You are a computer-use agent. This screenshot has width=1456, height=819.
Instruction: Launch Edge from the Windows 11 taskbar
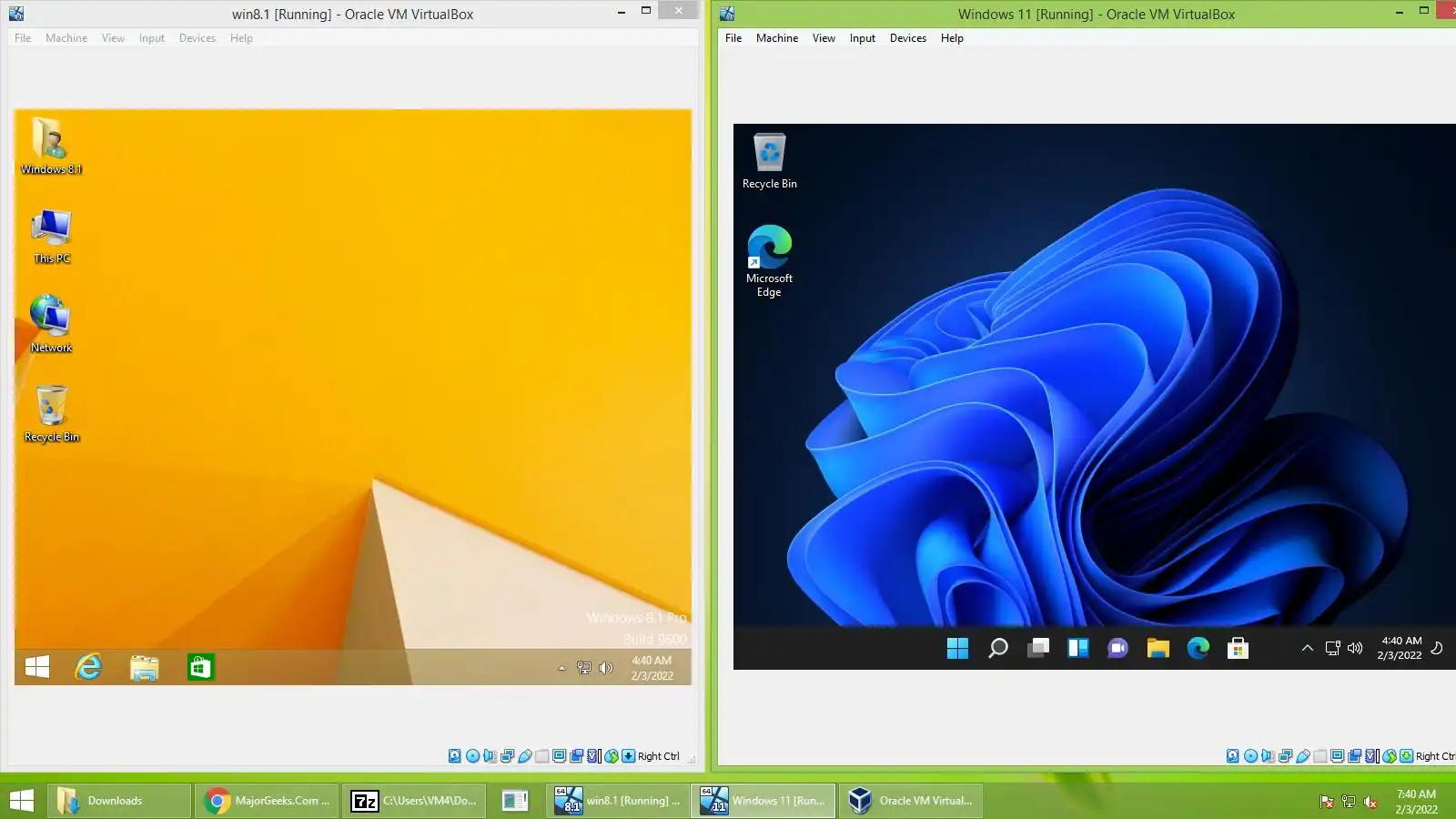(x=1198, y=648)
